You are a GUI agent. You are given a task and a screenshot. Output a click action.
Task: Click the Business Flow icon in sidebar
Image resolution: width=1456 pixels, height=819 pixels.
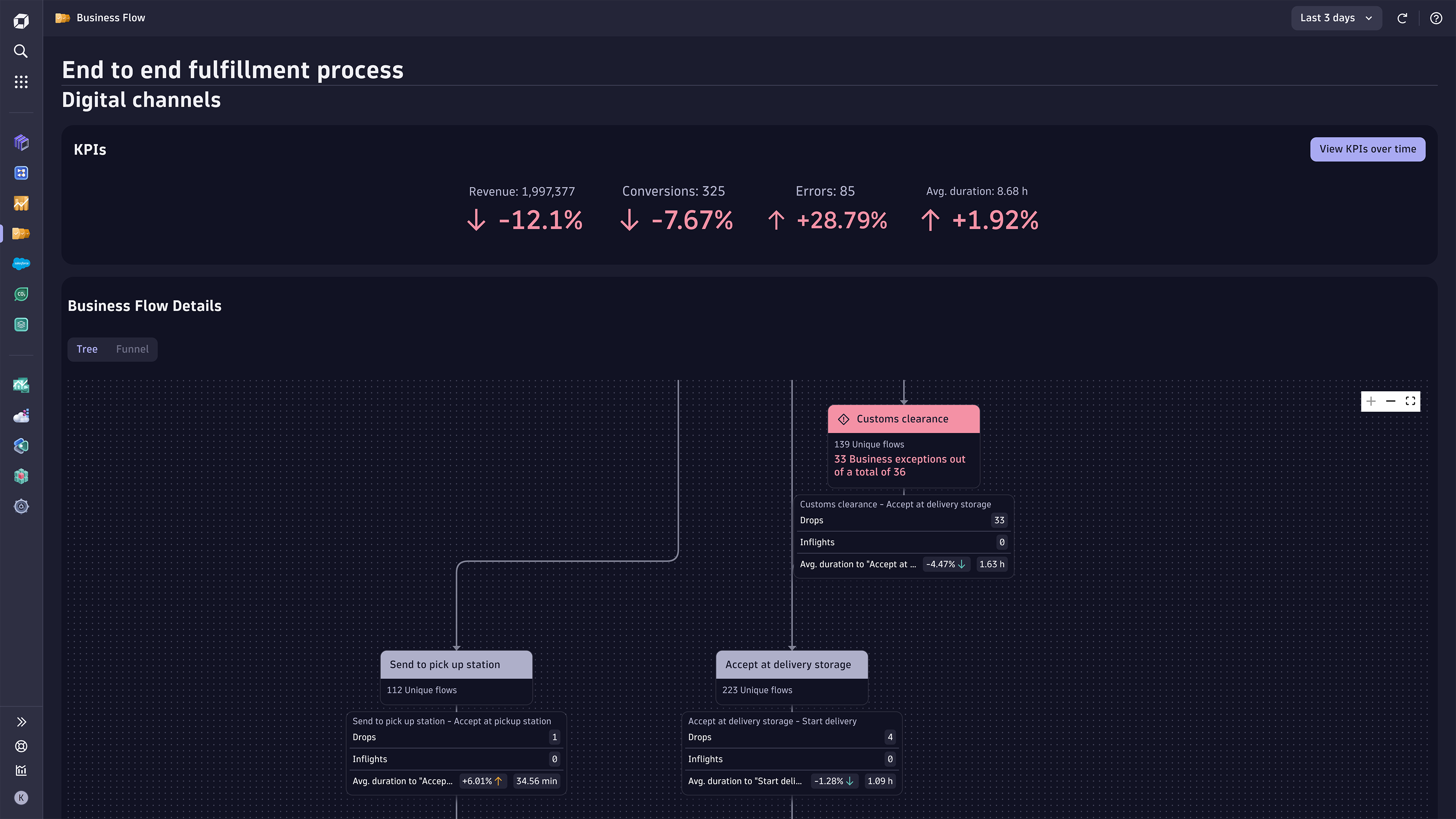(22, 234)
